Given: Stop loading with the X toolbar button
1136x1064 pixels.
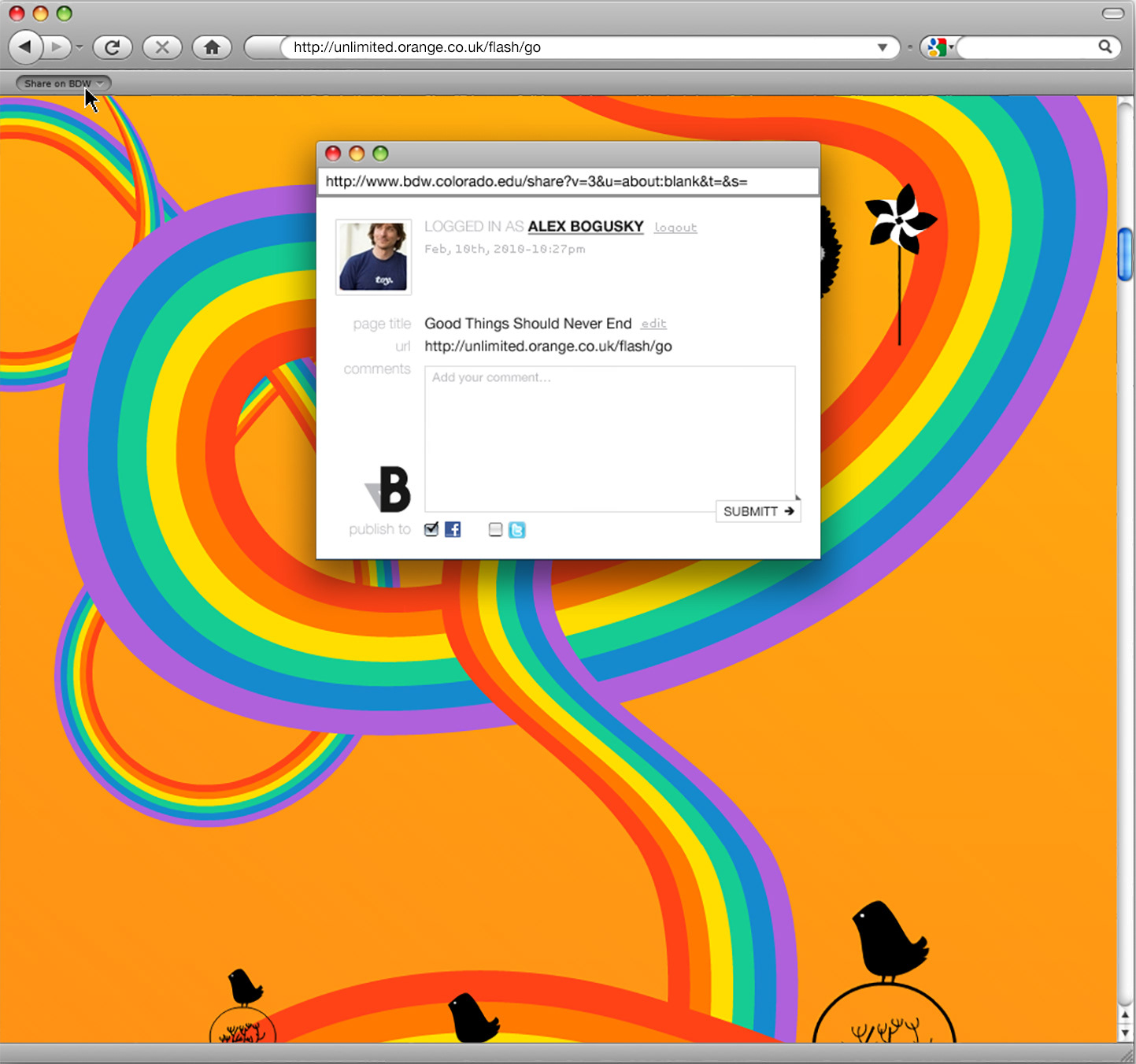Looking at the screenshot, I should [x=162, y=47].
